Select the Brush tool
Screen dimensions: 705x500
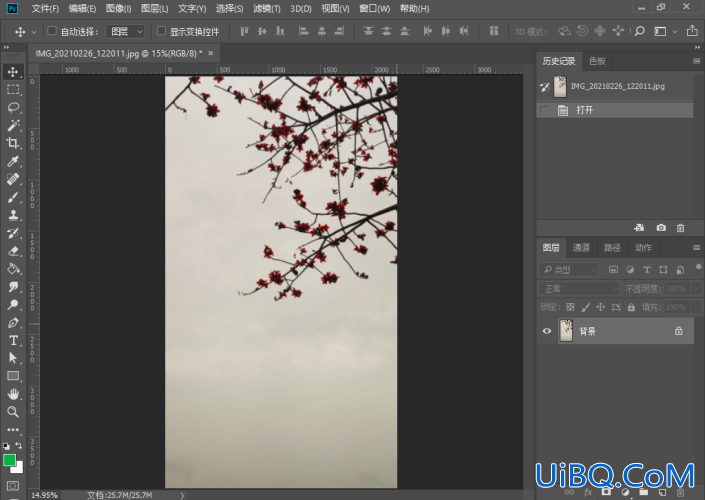point(13,197)
